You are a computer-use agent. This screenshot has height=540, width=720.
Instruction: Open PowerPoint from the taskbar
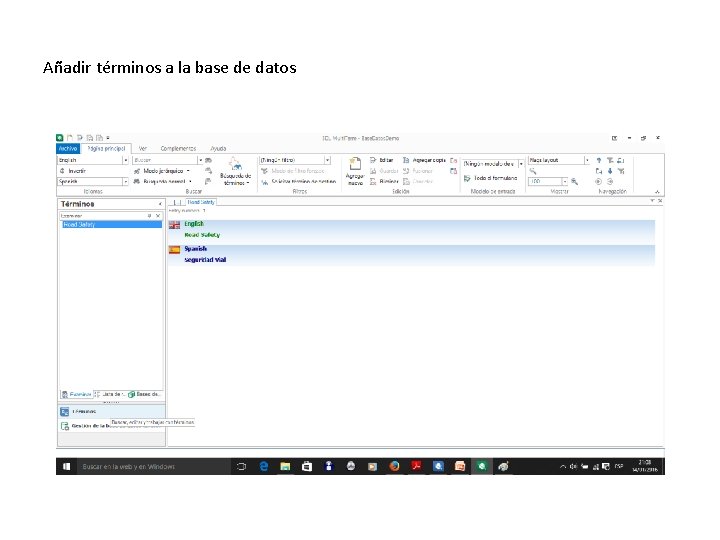coord(460,466)
